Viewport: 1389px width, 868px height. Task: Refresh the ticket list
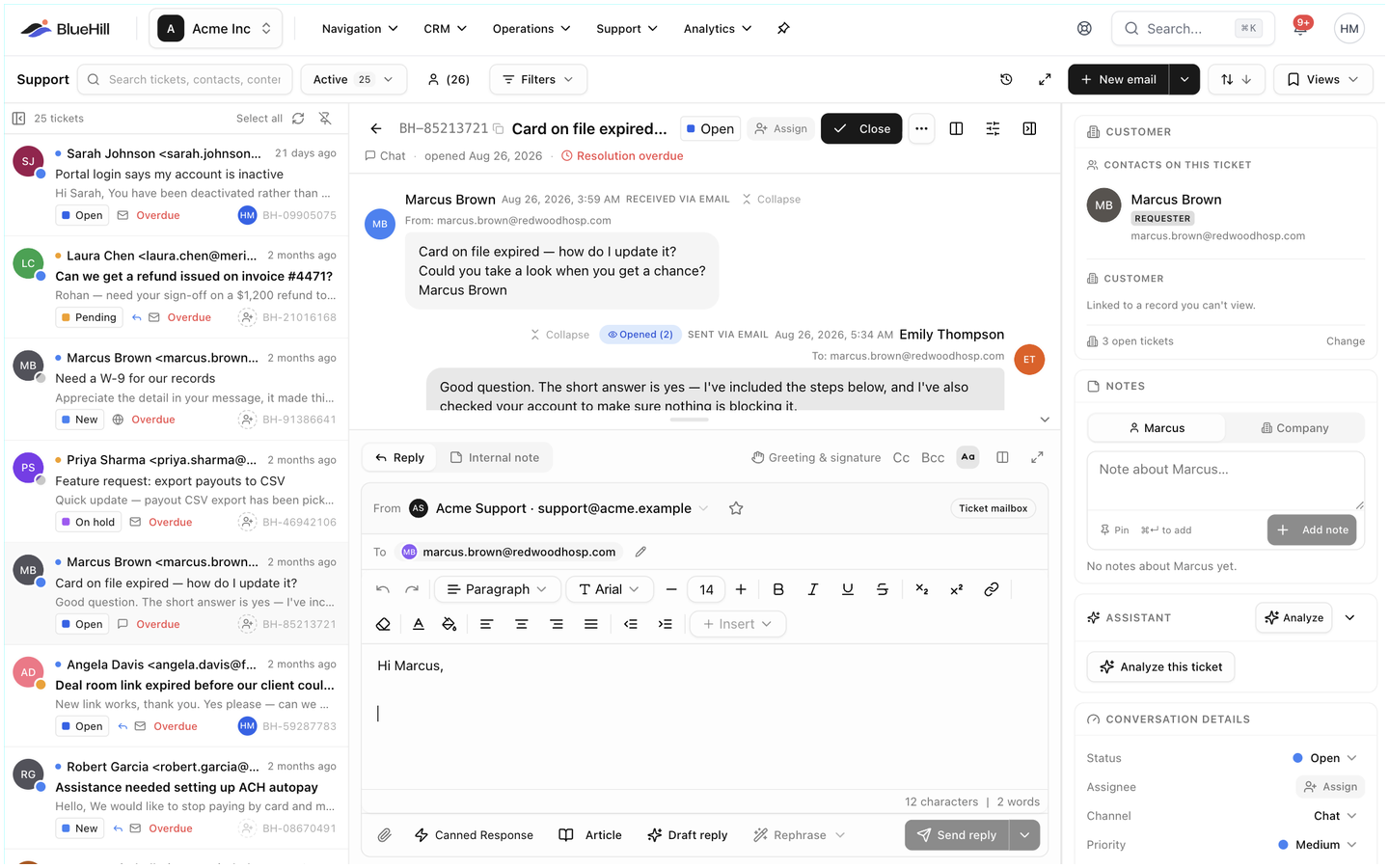298,119
